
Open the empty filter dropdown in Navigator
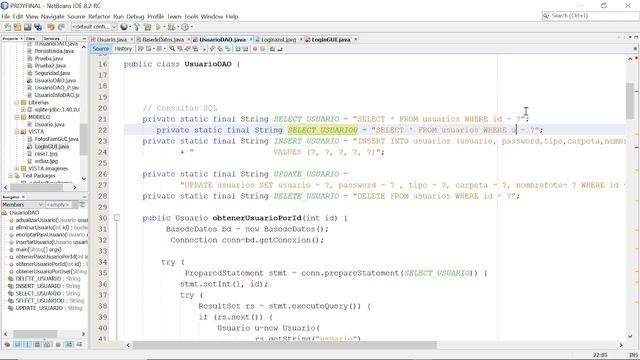[75, 204]
